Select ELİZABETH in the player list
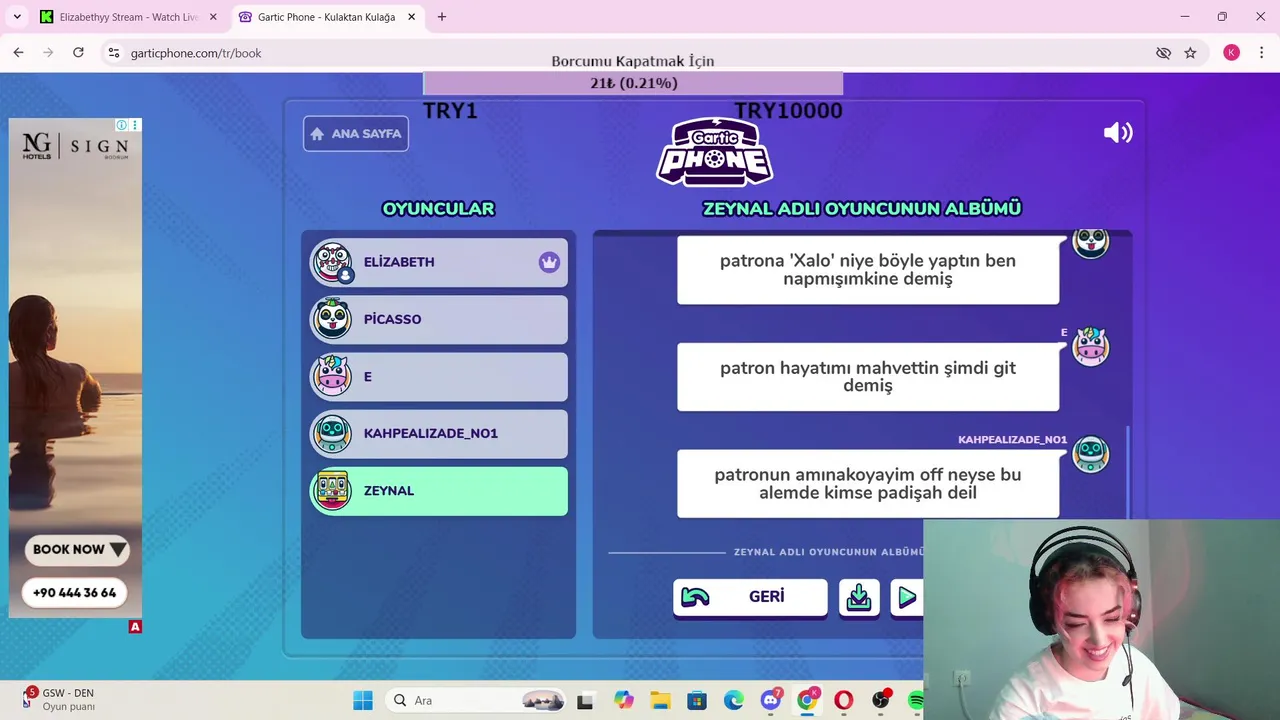 pos(438,262)
